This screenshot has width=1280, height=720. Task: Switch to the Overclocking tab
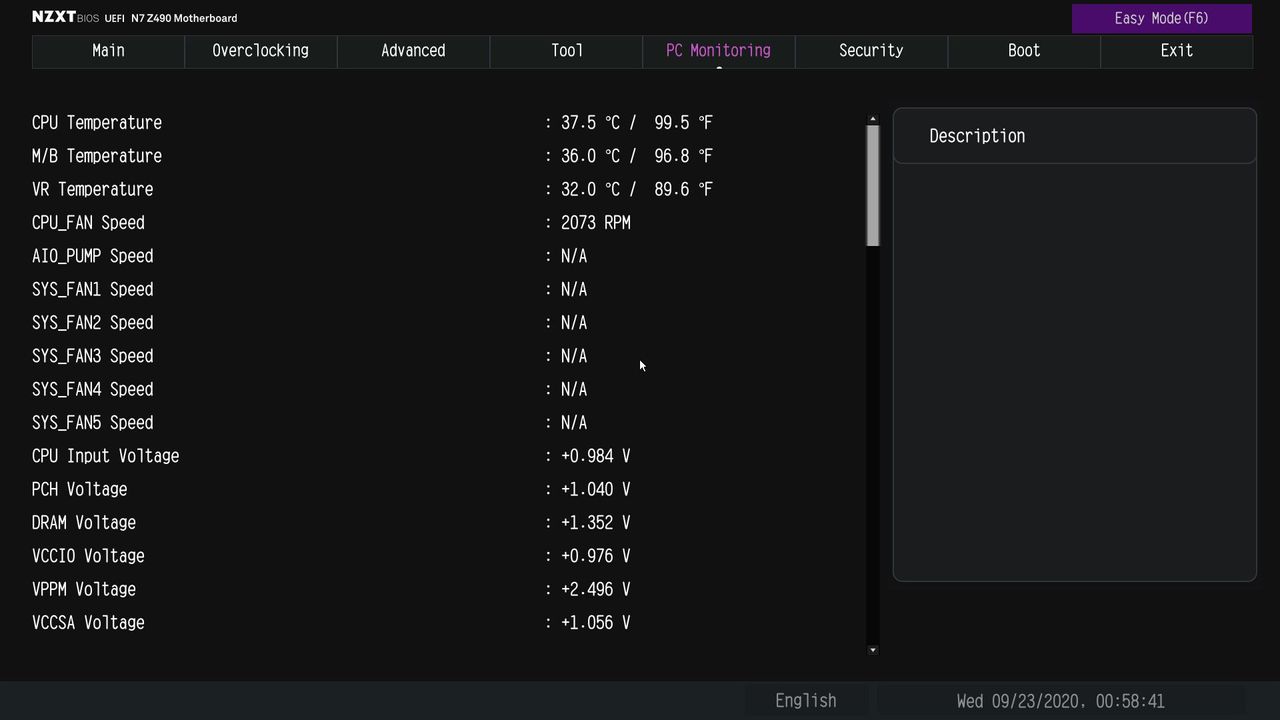[x=261, y=51]
